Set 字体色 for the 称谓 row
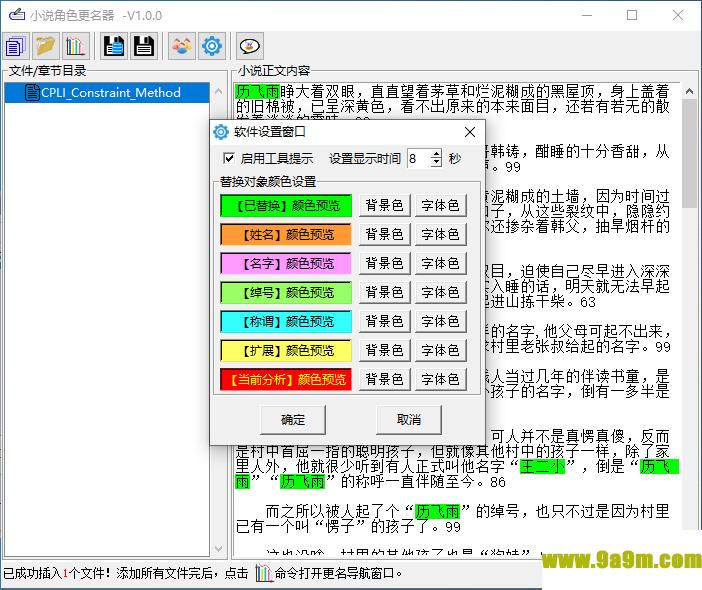This screenshot has height=590, width=702. coord(441,321)
